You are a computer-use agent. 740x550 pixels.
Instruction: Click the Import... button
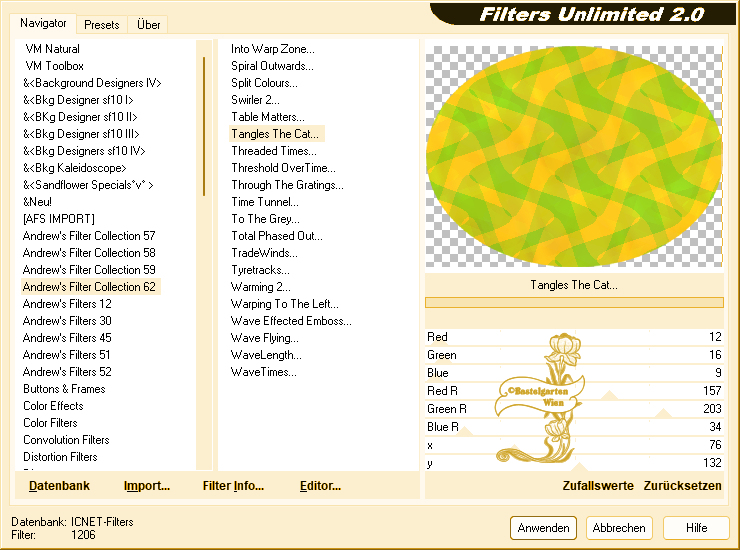[x=147, y=486]
